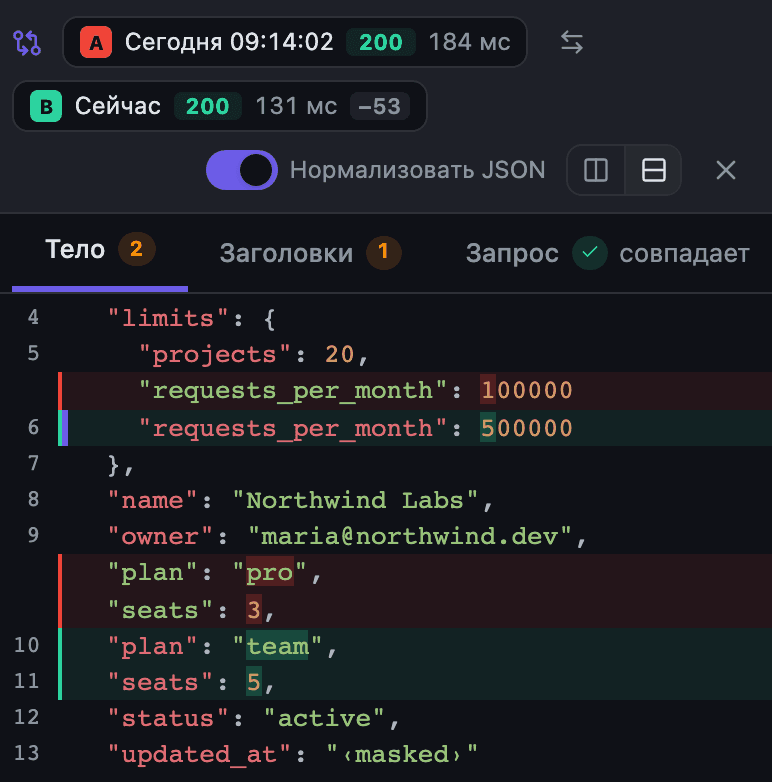The height and width of the screenshot is (782, 772).
Task: Switch to side-by-side split view
Action: [595, 170]
